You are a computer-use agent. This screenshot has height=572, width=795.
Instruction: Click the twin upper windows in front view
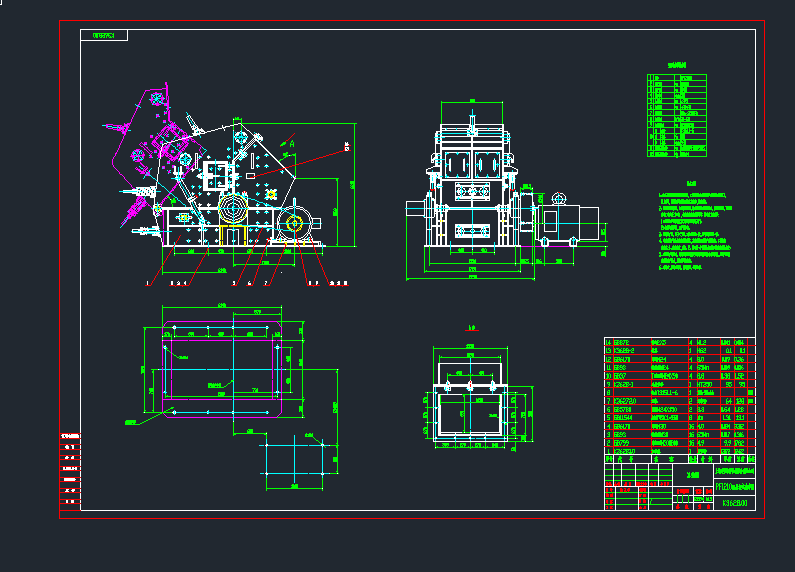point(472,164)
